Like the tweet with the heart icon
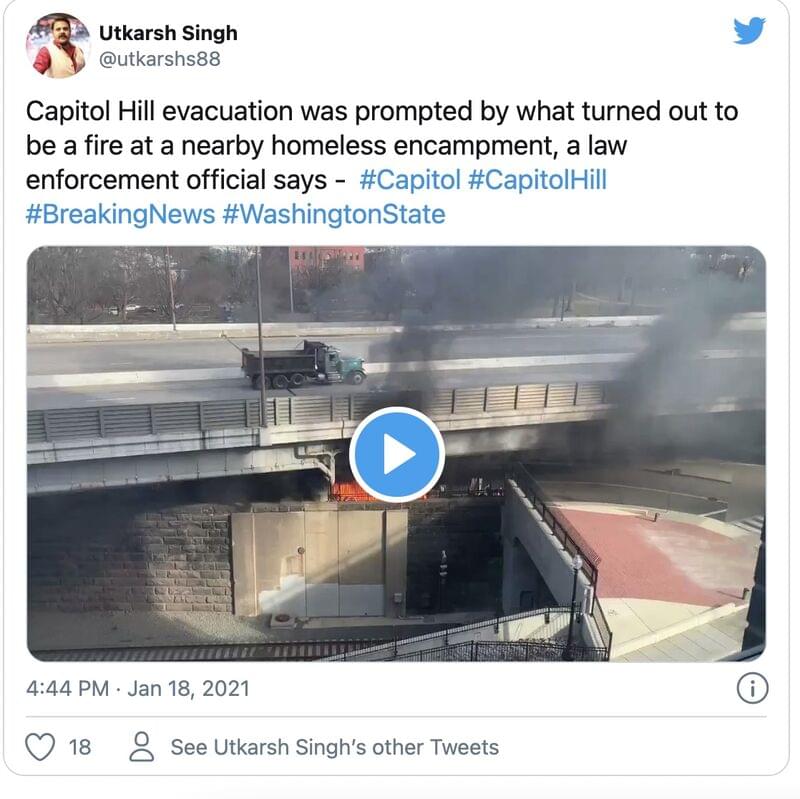Screen dimensions: 800x799 (40, 747)
